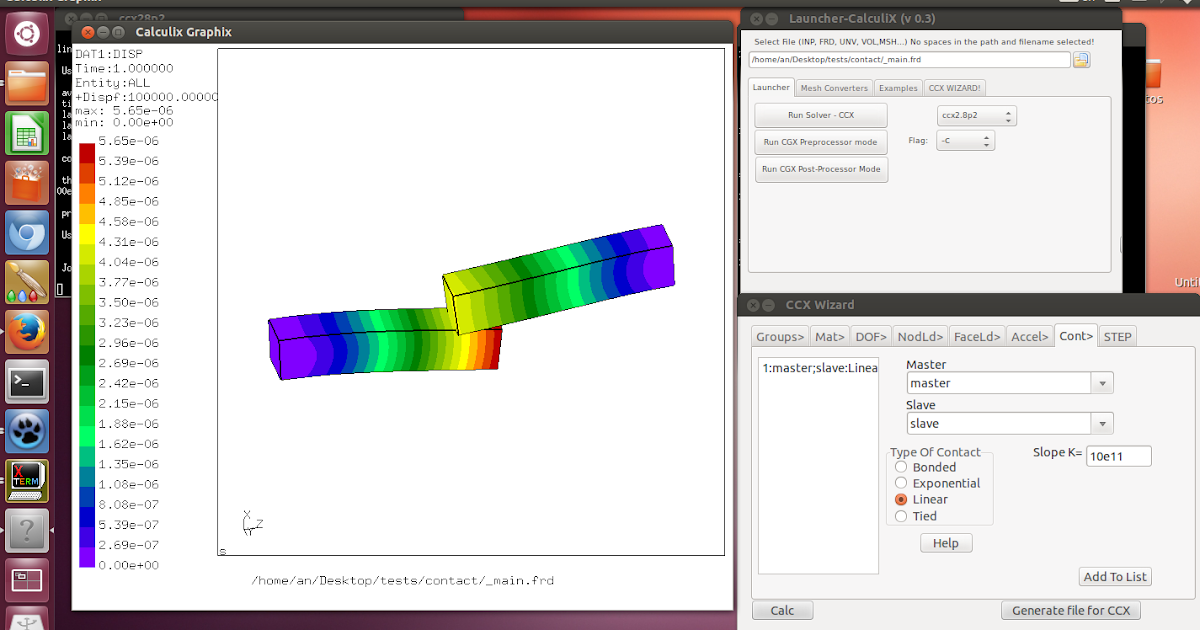This screenshot has height=630, width=1200.
Task: Open the terminal icon in the dock
Action: (26, 382)
